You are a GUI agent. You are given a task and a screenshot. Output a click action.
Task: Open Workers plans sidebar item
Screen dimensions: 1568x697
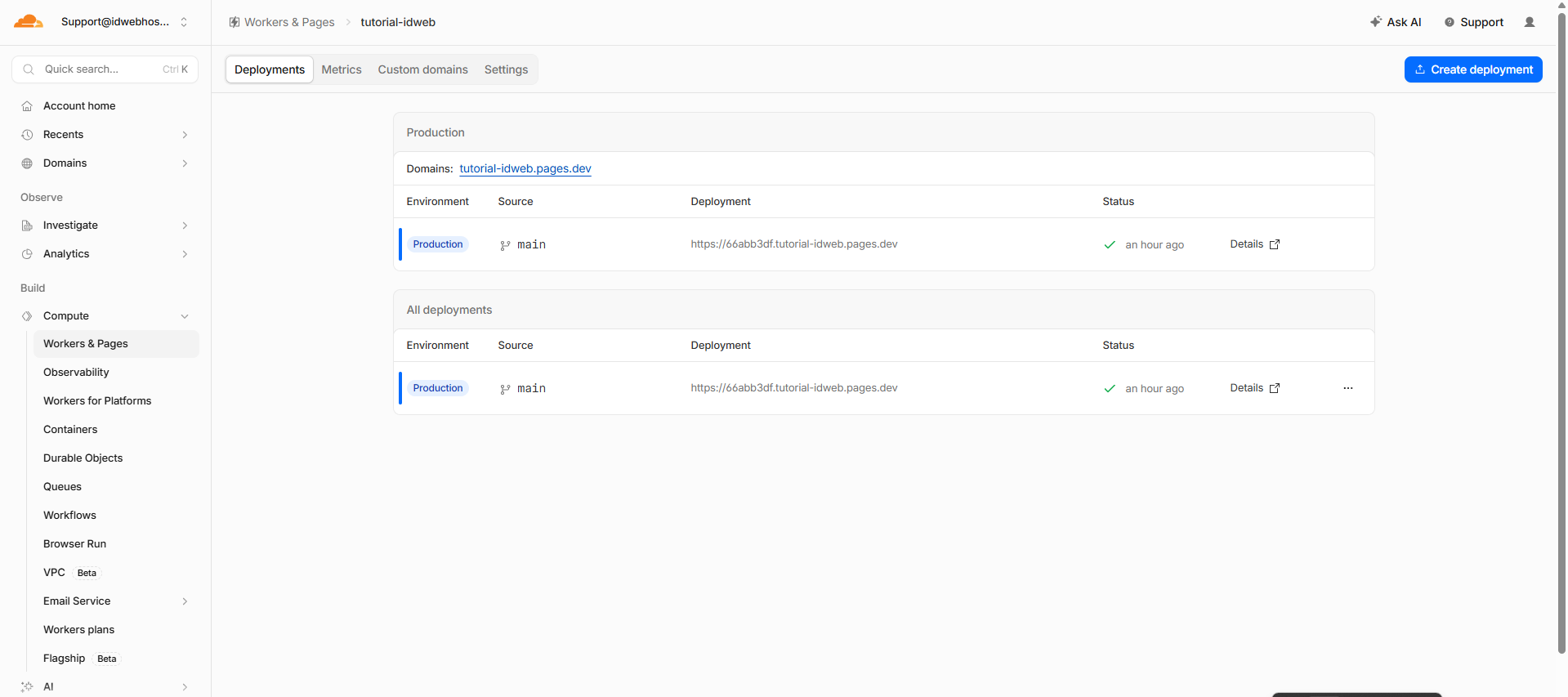click(116, 630)
